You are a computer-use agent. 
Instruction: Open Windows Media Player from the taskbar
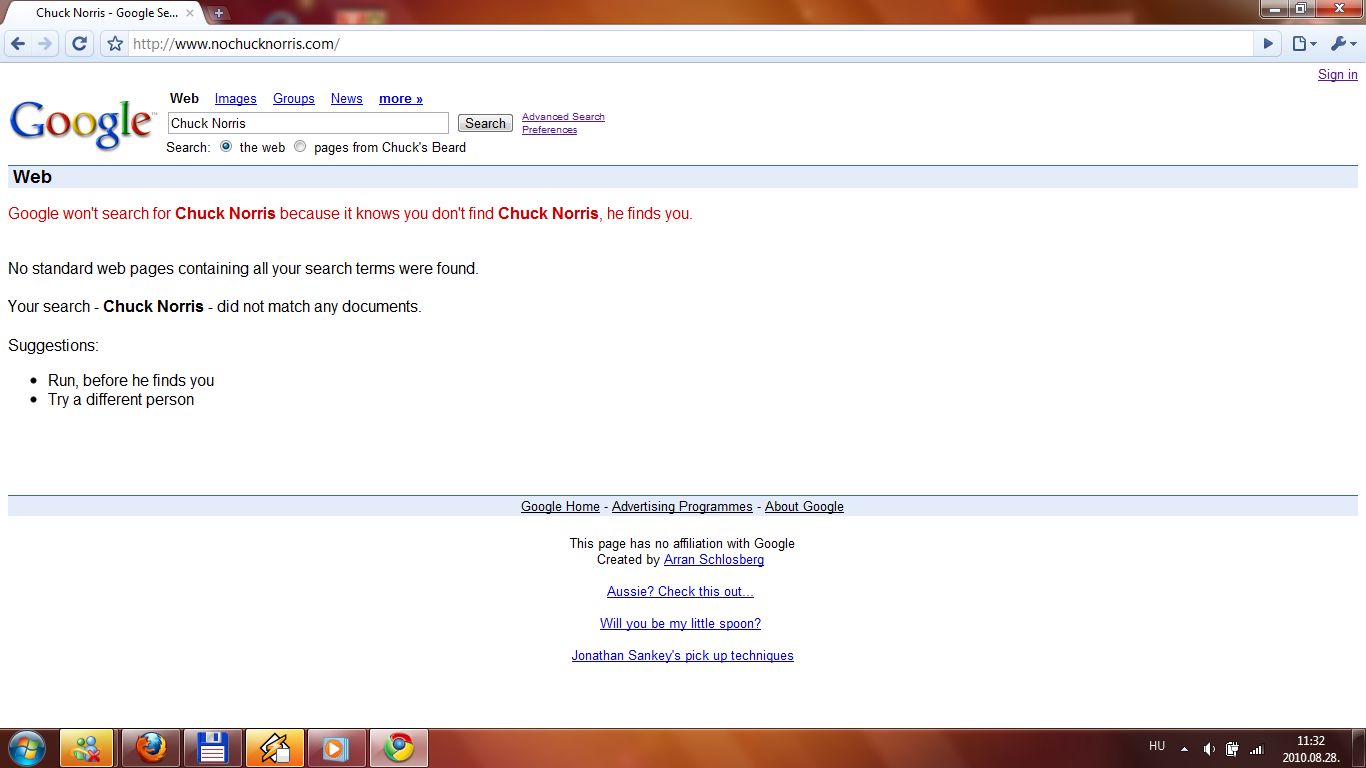(x=337, y=748)
